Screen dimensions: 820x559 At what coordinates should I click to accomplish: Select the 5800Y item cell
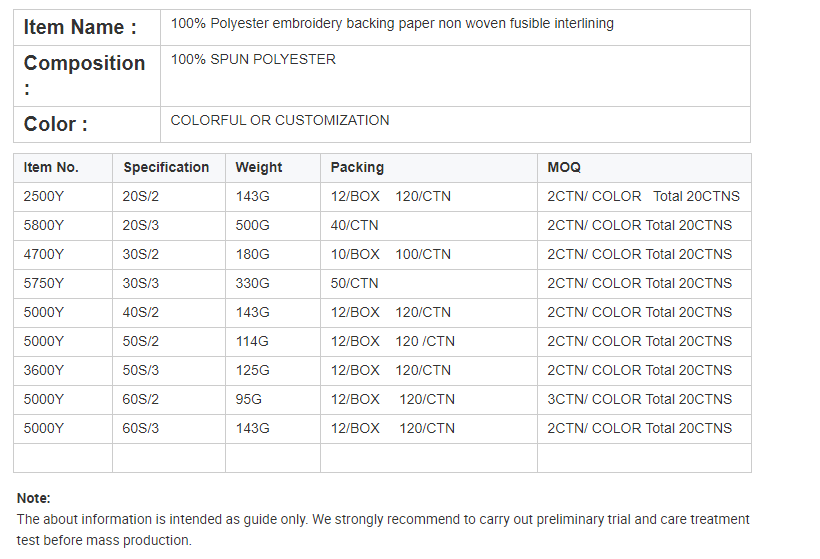pos(44,225)
